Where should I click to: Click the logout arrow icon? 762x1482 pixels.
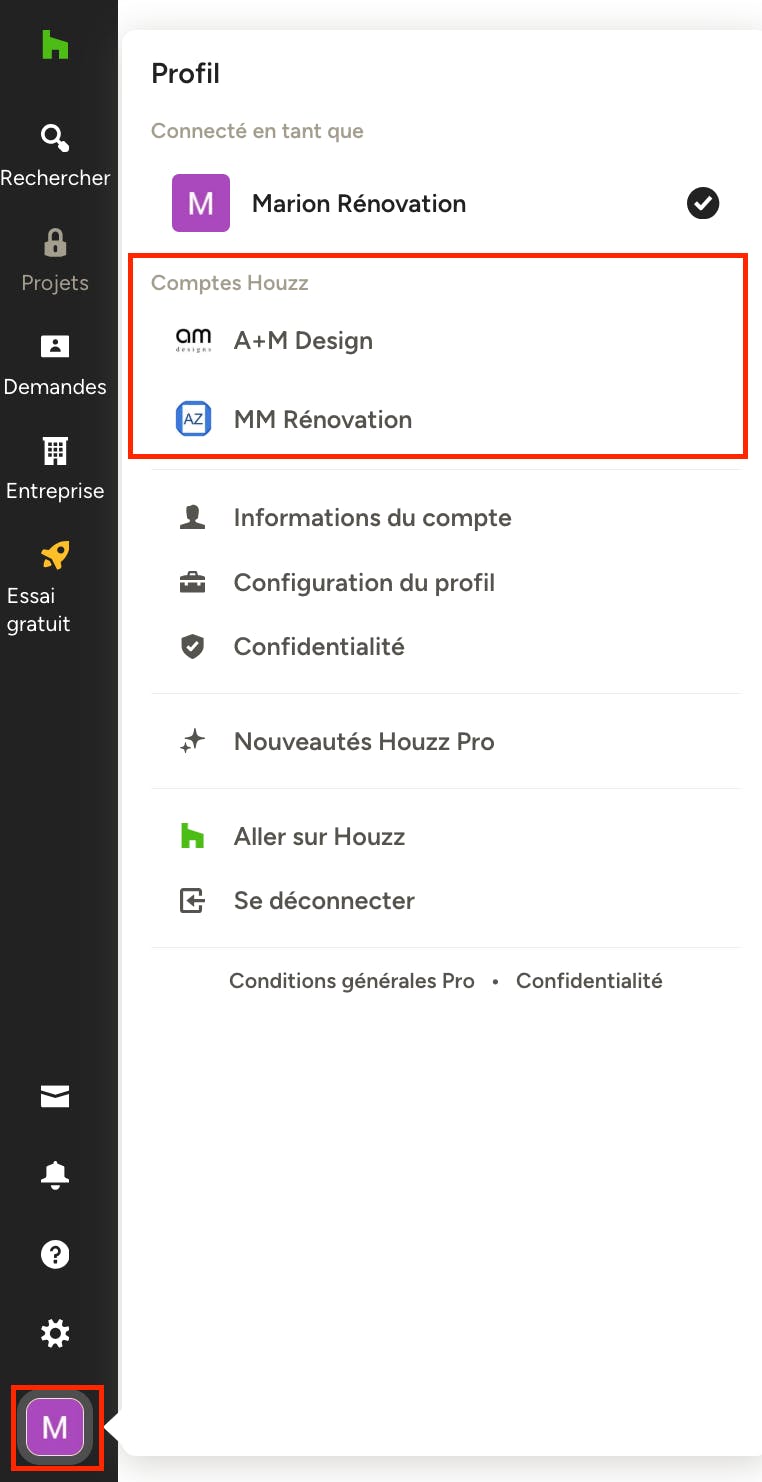point(192,901)
